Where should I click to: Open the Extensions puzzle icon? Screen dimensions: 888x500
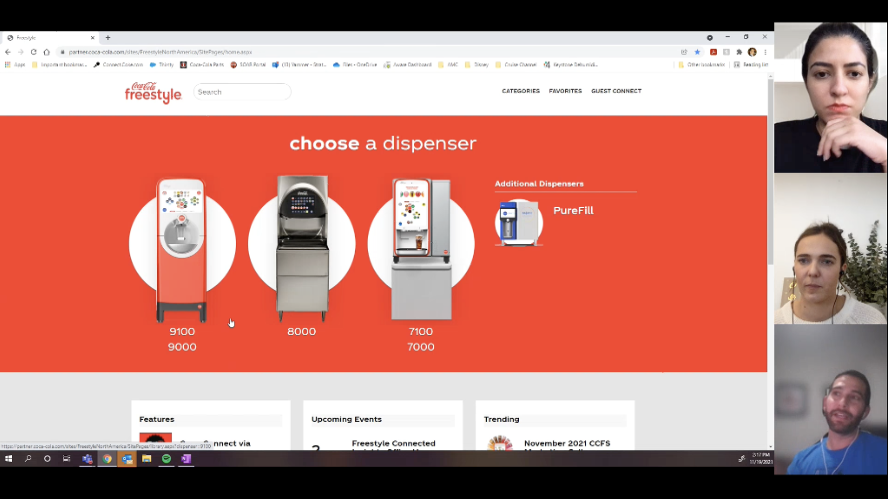[x=739, y=52]
